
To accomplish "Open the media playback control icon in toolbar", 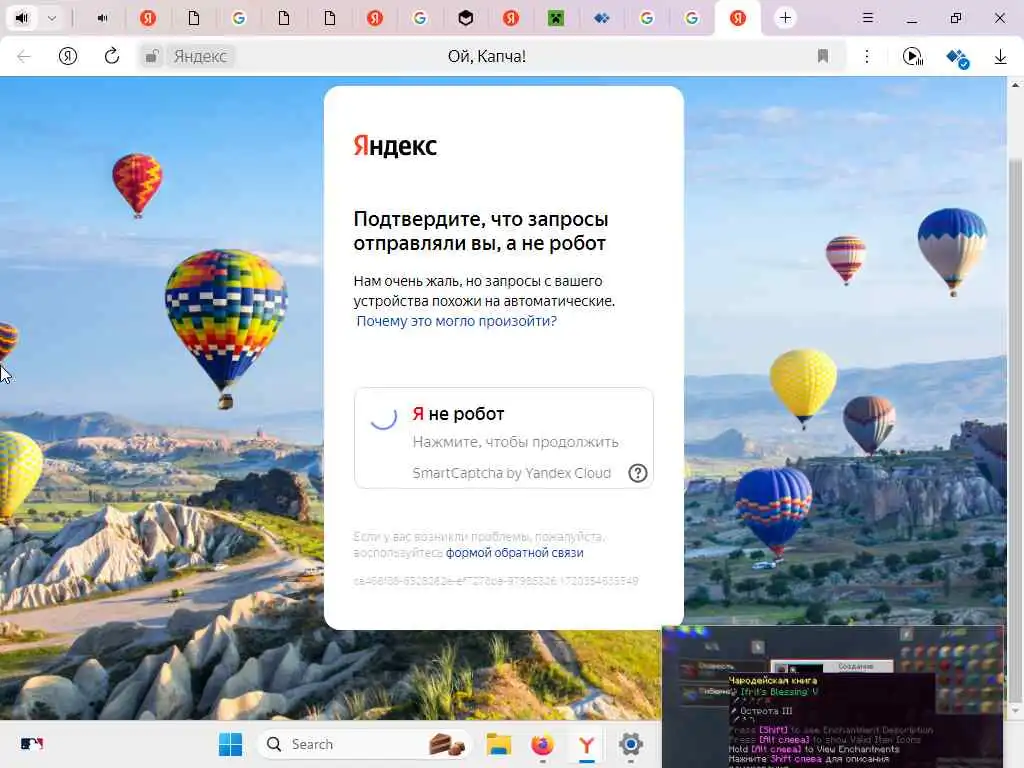I will click(x=912, y=57).
